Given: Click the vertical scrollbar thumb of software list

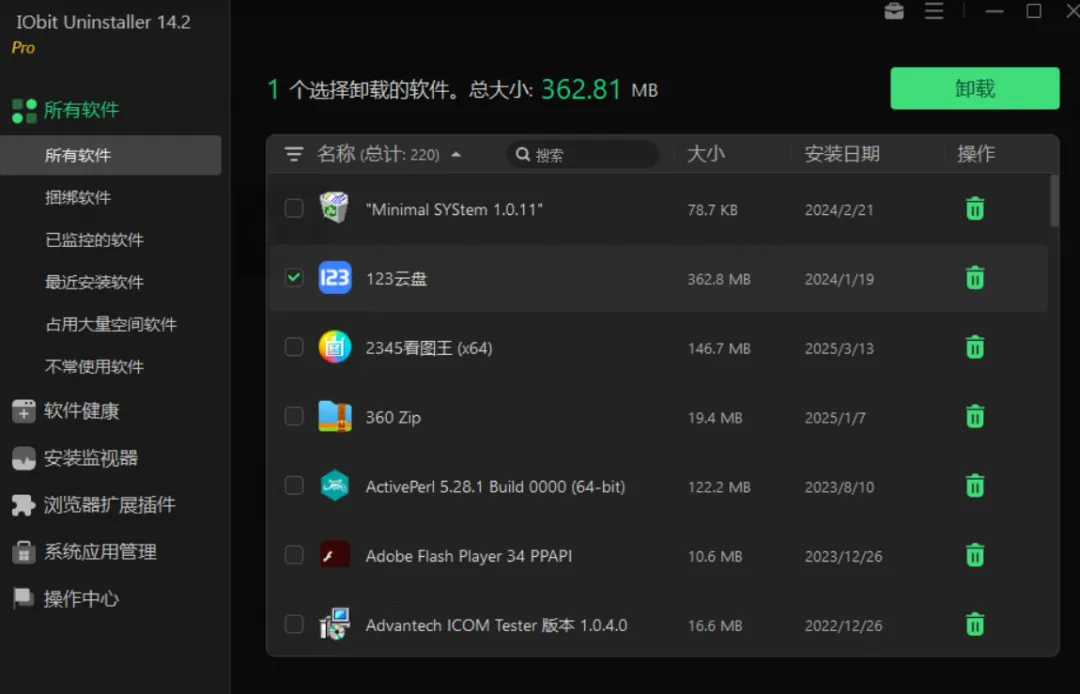Looking at the screenshot, I should [x=1054, y=200].
